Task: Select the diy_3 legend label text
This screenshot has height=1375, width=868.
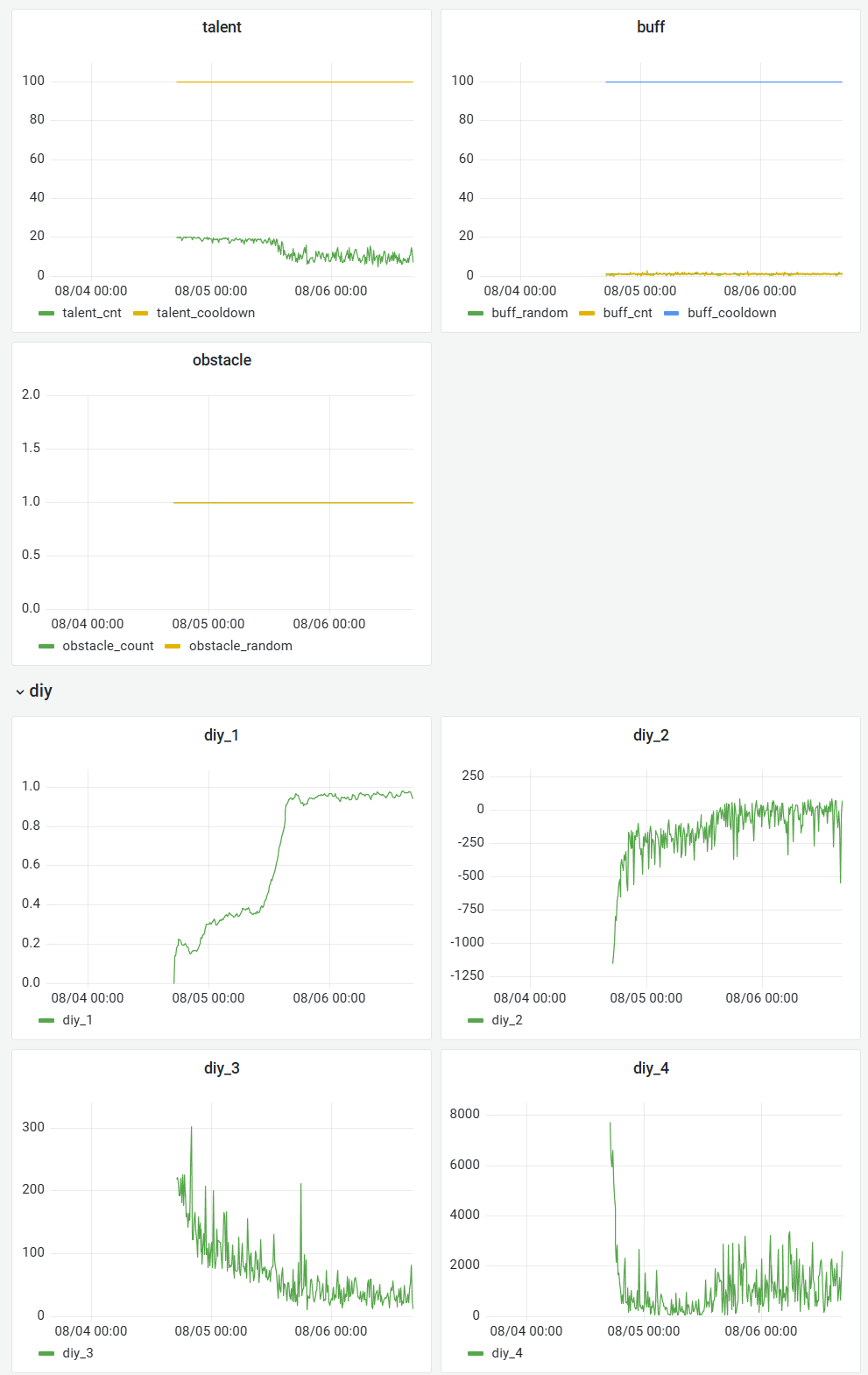Action: [77, 1353]
